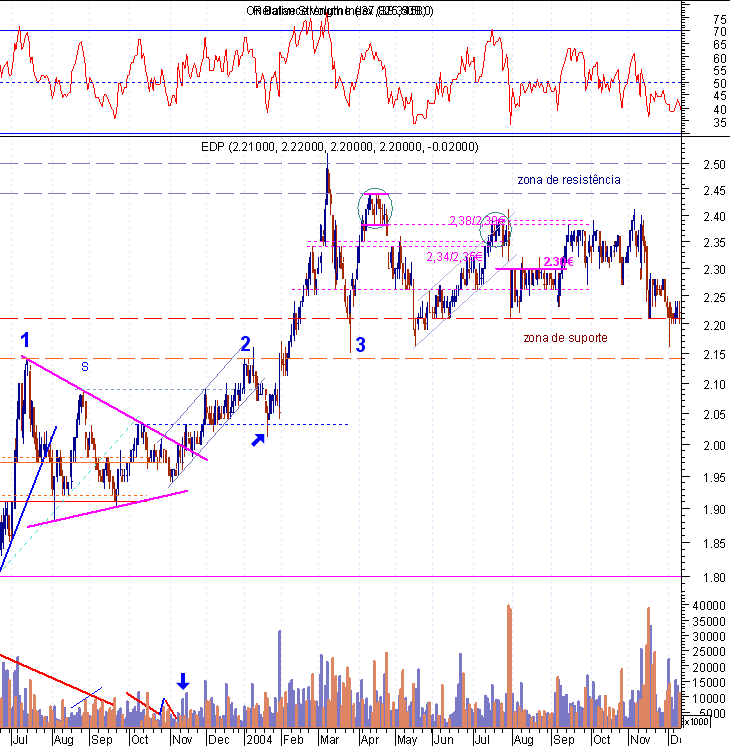Click the 'x1000' volume scale box
Screen dimensions: 730x746
pyautogui.click(x=696, y=722)
